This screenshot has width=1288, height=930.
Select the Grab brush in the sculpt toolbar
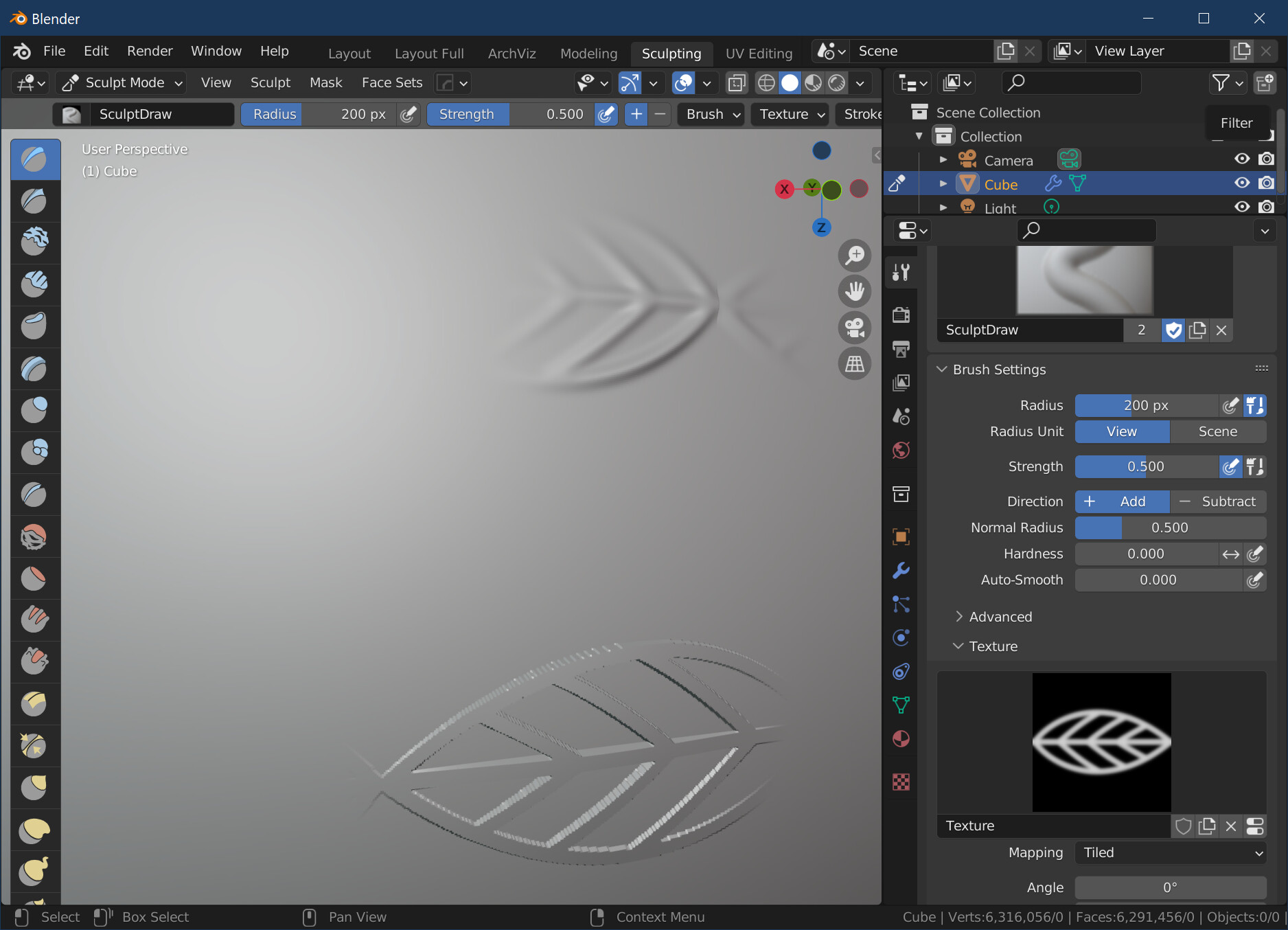[35, 788]
